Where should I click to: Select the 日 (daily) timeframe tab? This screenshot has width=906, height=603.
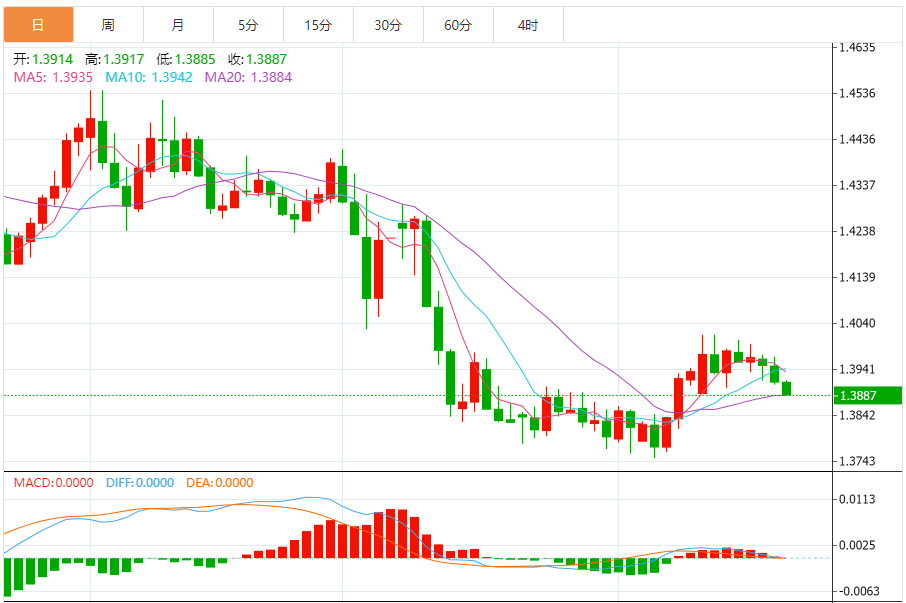38,25
